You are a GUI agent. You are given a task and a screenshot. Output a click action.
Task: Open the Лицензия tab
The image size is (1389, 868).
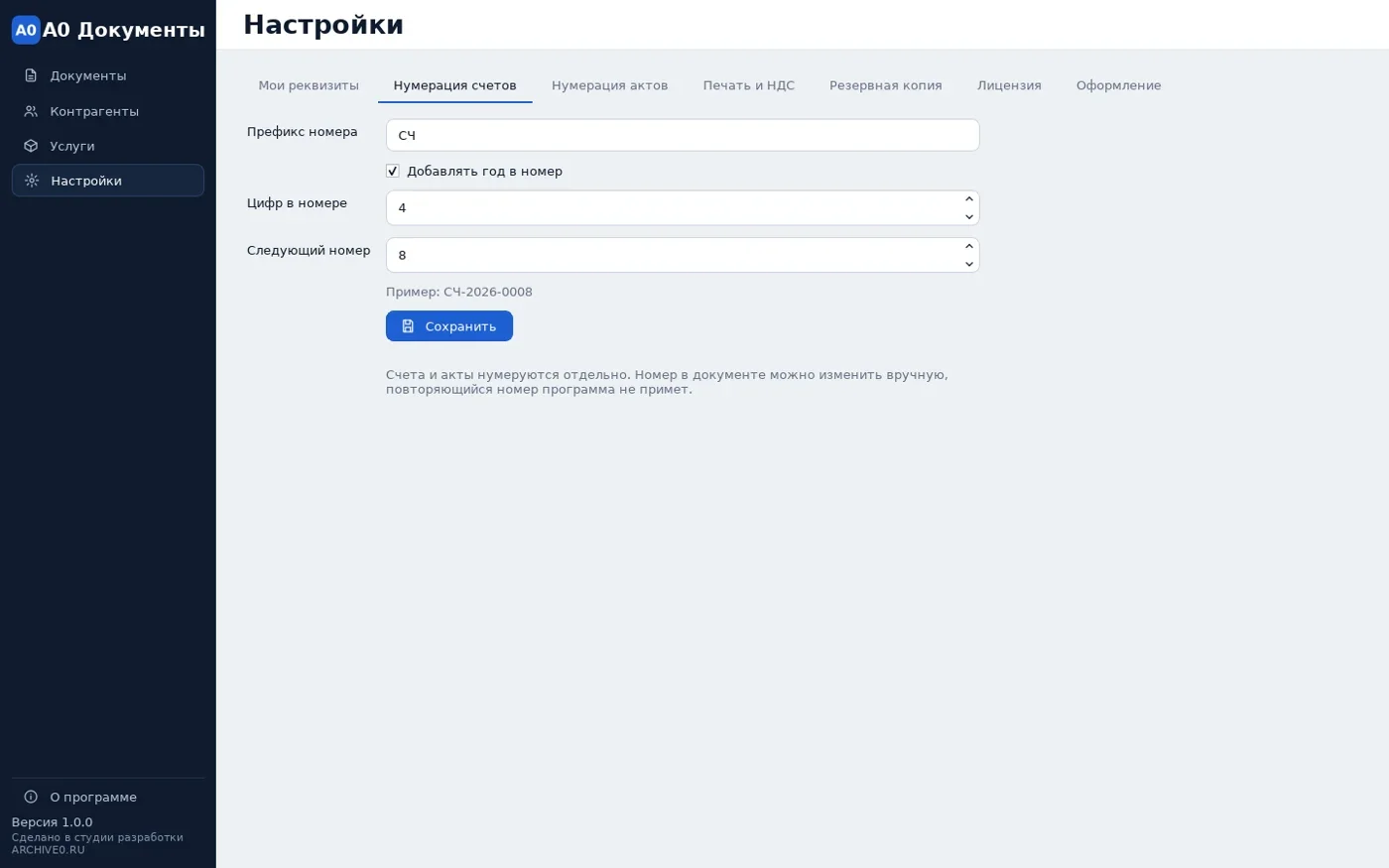[x=1009, y=85]
